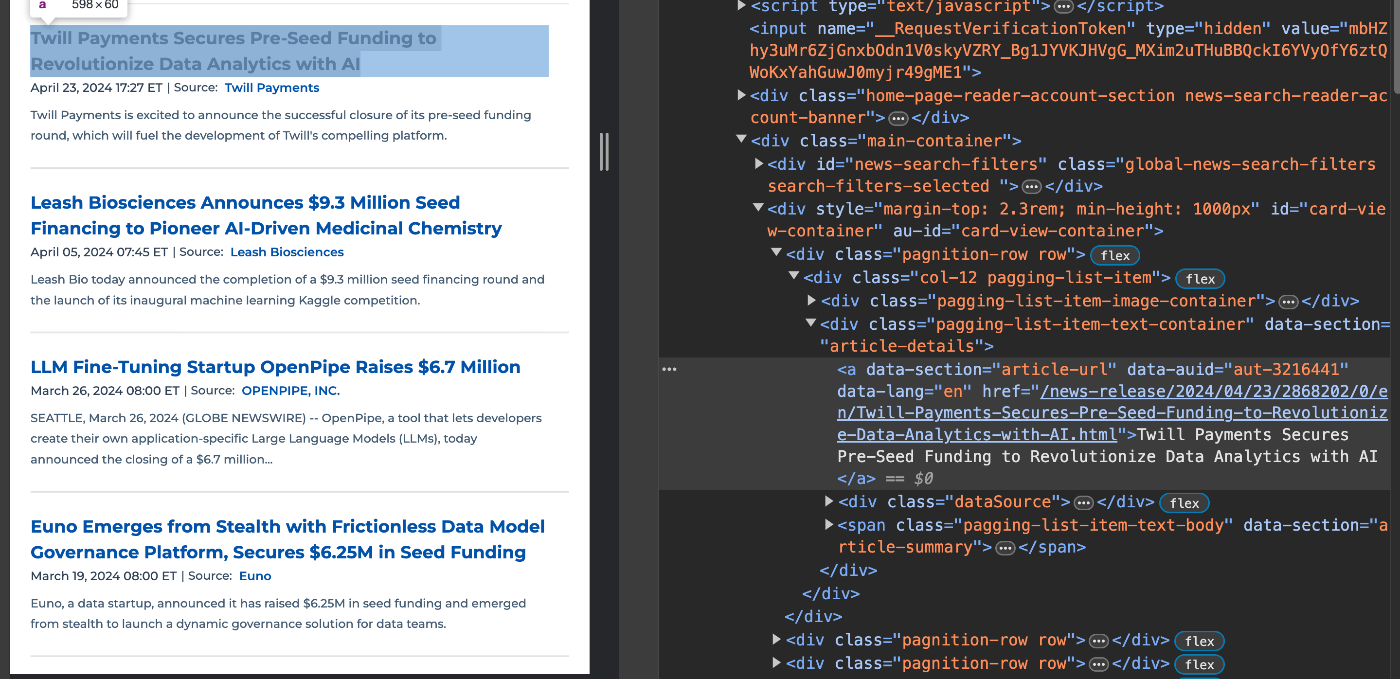The image size is (1400, 679).
Task: Click the 598 × 60 element size tooltip
Action: (x=78, y=6)
